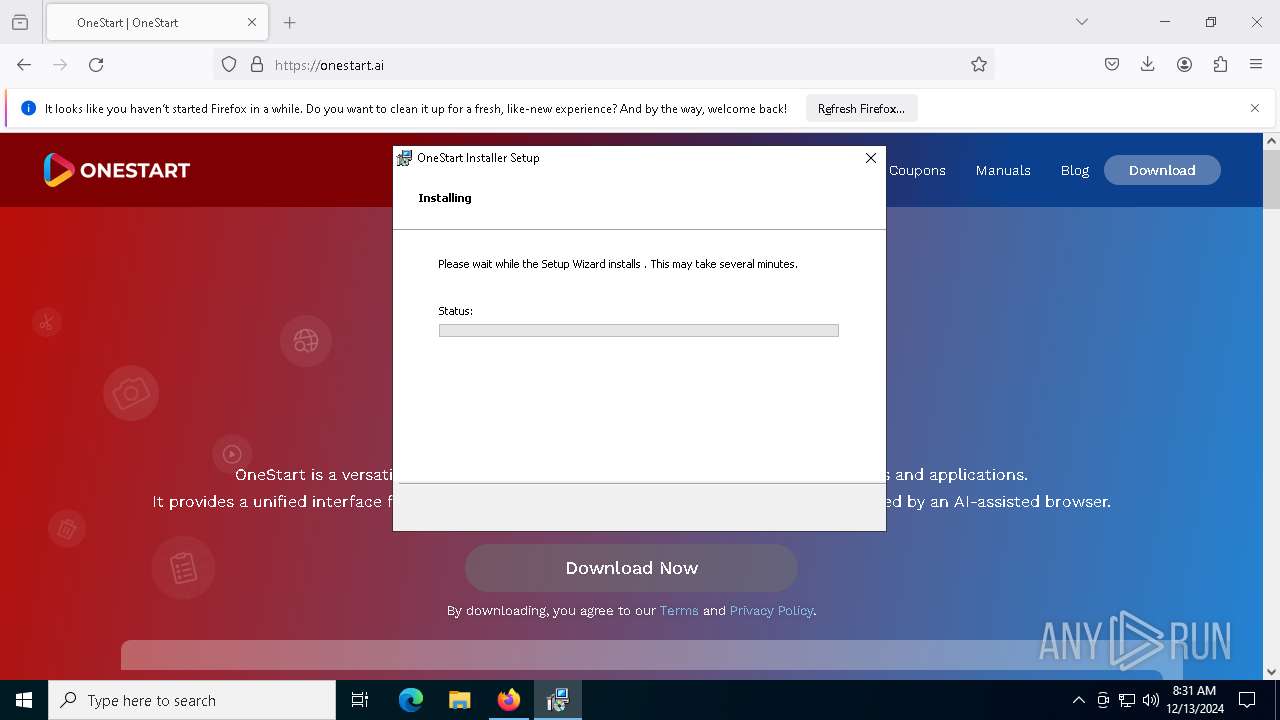Bookmark this page with star icon
The height and width of the screenshot is (720, 1280).
click(x=979, y=64)
